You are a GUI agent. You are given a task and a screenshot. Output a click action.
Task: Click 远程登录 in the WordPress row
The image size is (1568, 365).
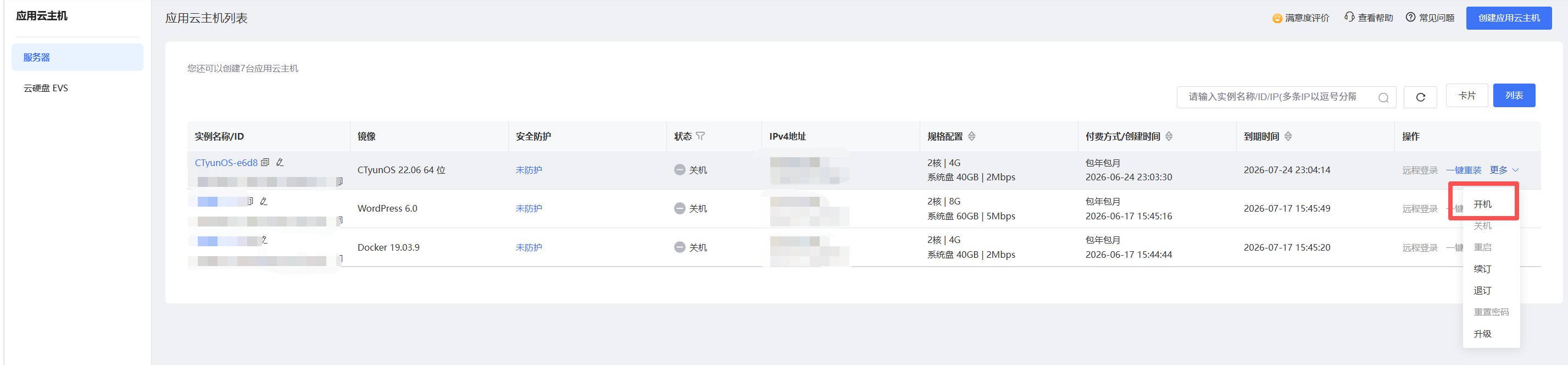point(1420,208)
